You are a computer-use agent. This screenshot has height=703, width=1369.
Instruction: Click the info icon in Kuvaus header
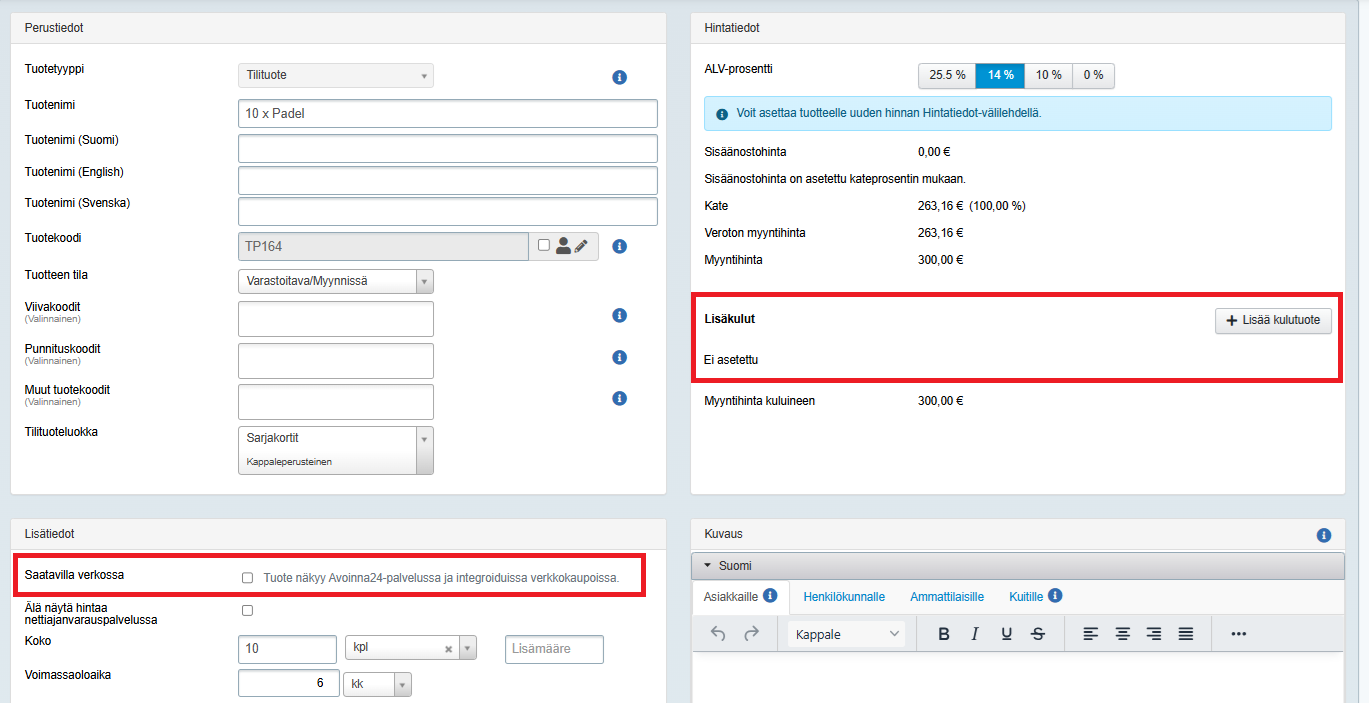1324,535
